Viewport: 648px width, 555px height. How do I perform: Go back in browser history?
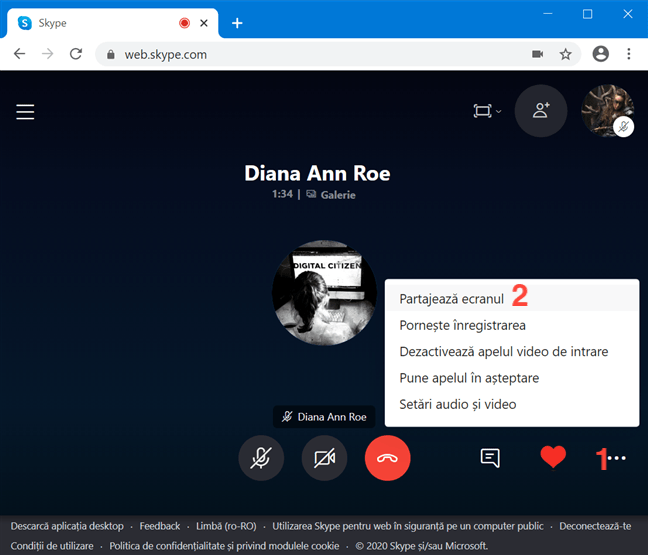click(19, 54)
